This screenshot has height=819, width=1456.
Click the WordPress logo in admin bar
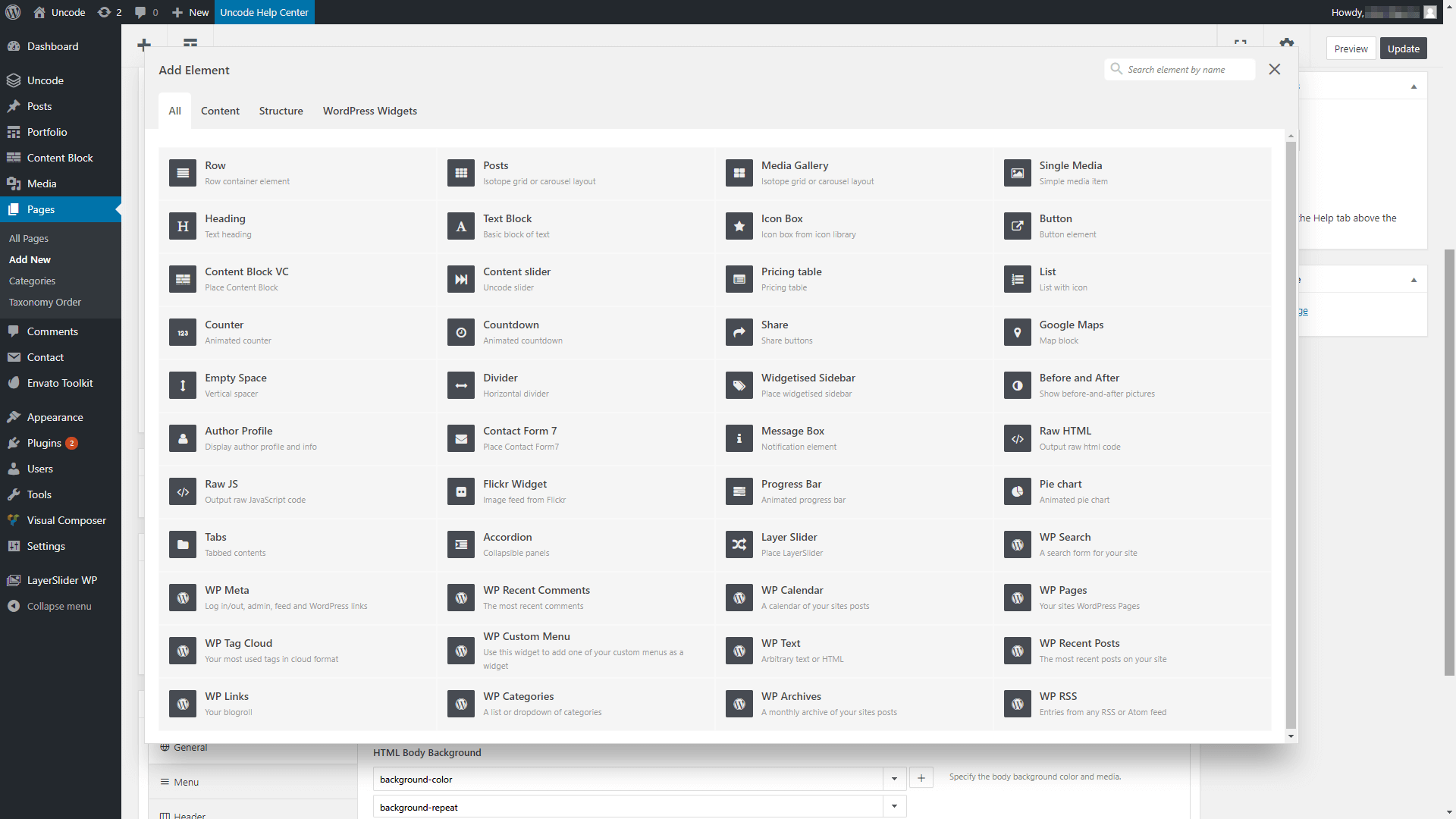13,12
